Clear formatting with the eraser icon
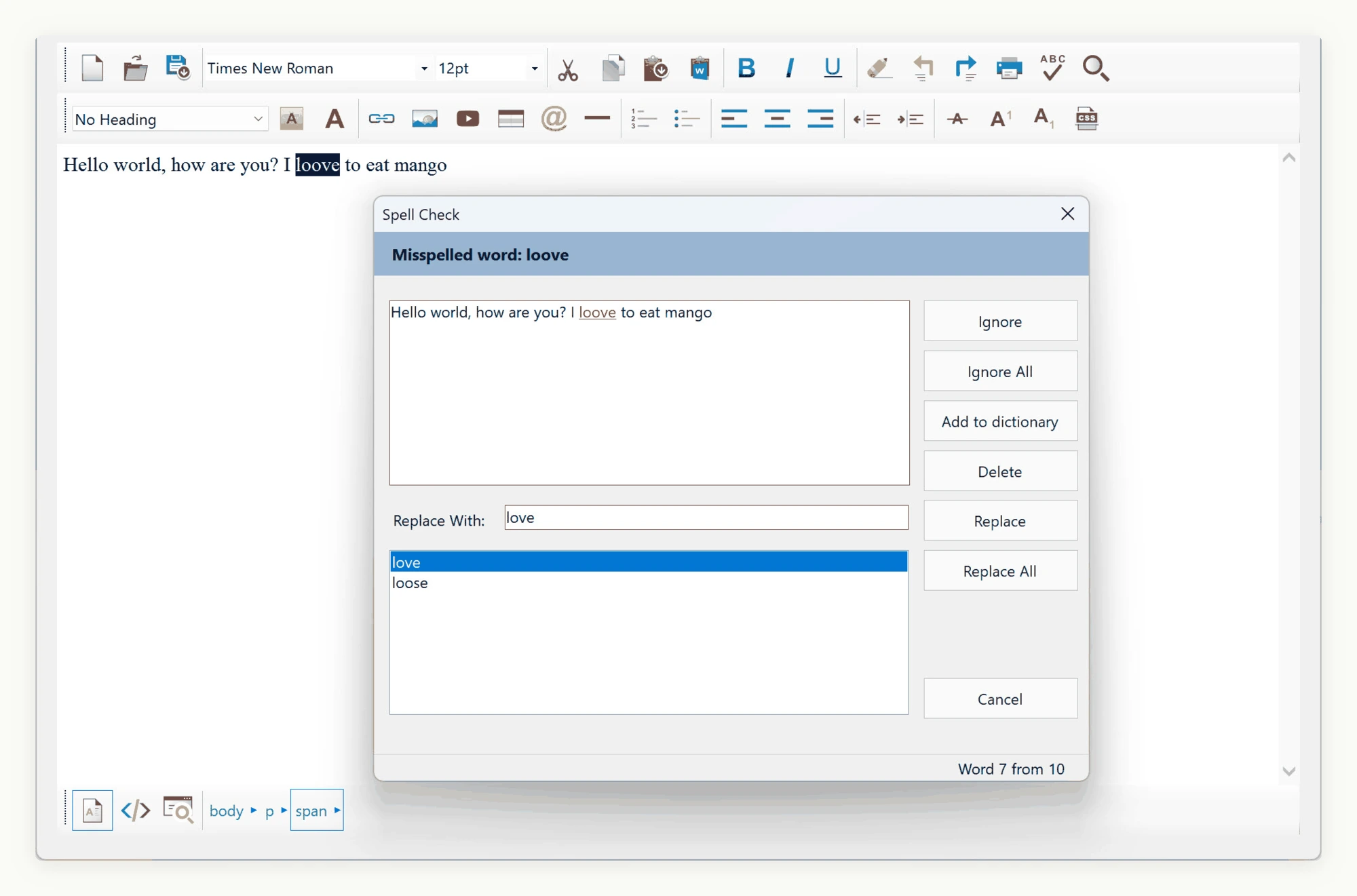The width and height of the screenshot is (1357, 896). pyautogui.click(x=879, y=68)
